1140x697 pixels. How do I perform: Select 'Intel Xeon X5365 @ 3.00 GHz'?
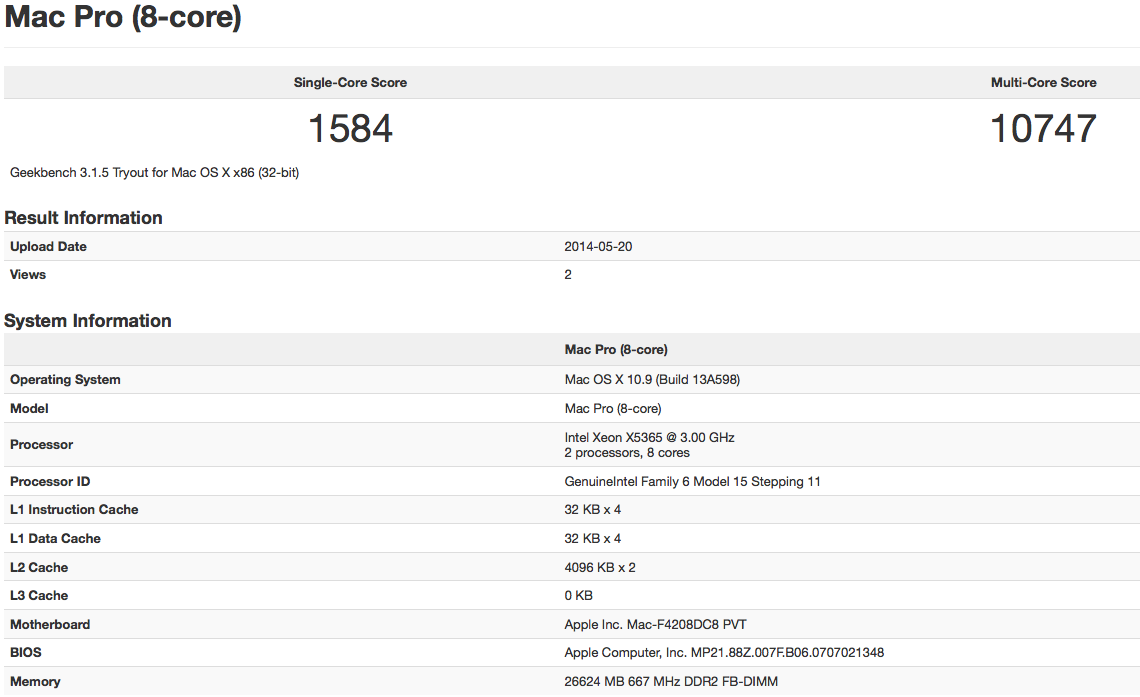click(649, 438)
